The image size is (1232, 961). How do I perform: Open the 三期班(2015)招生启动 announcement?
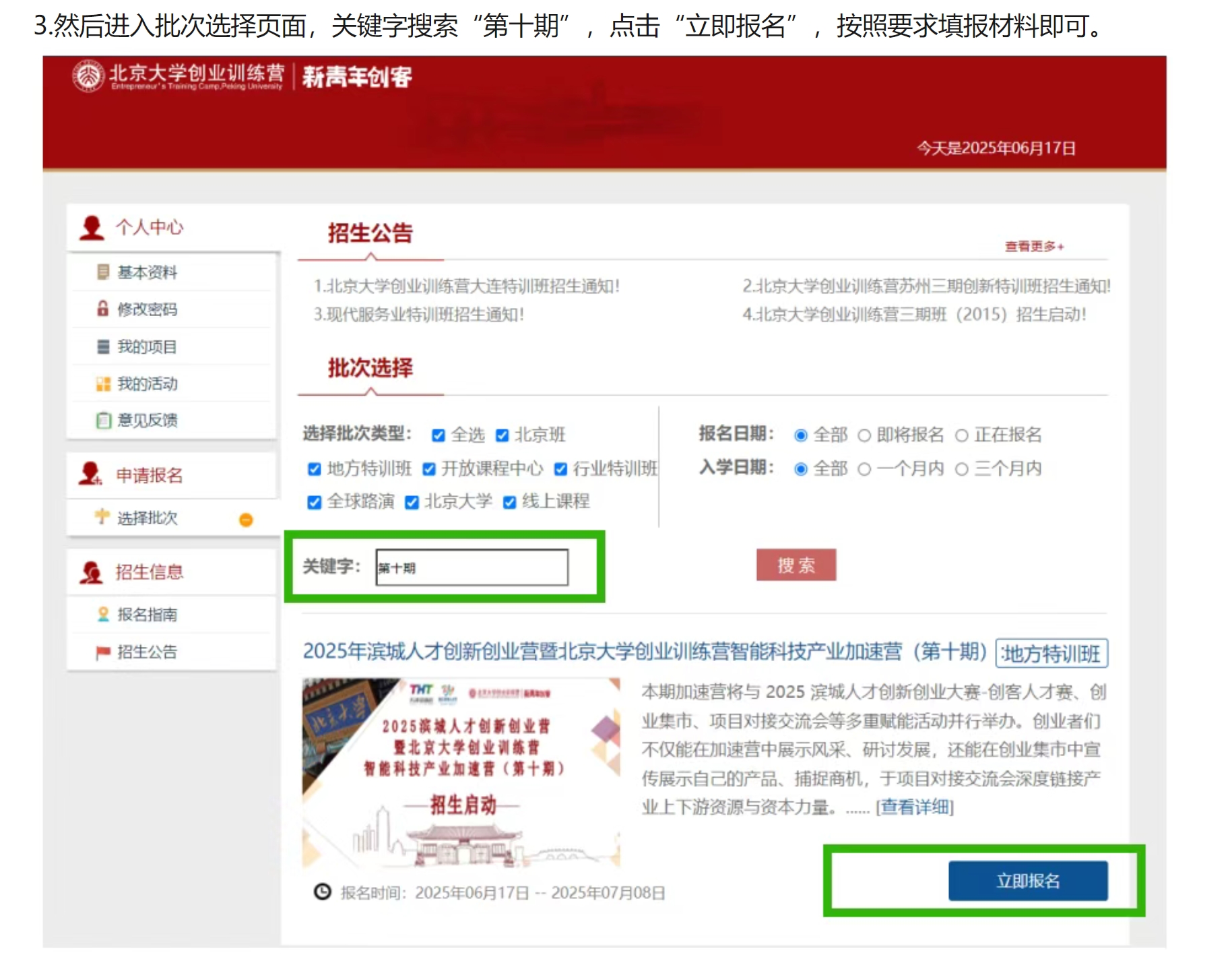click(914, 315)
